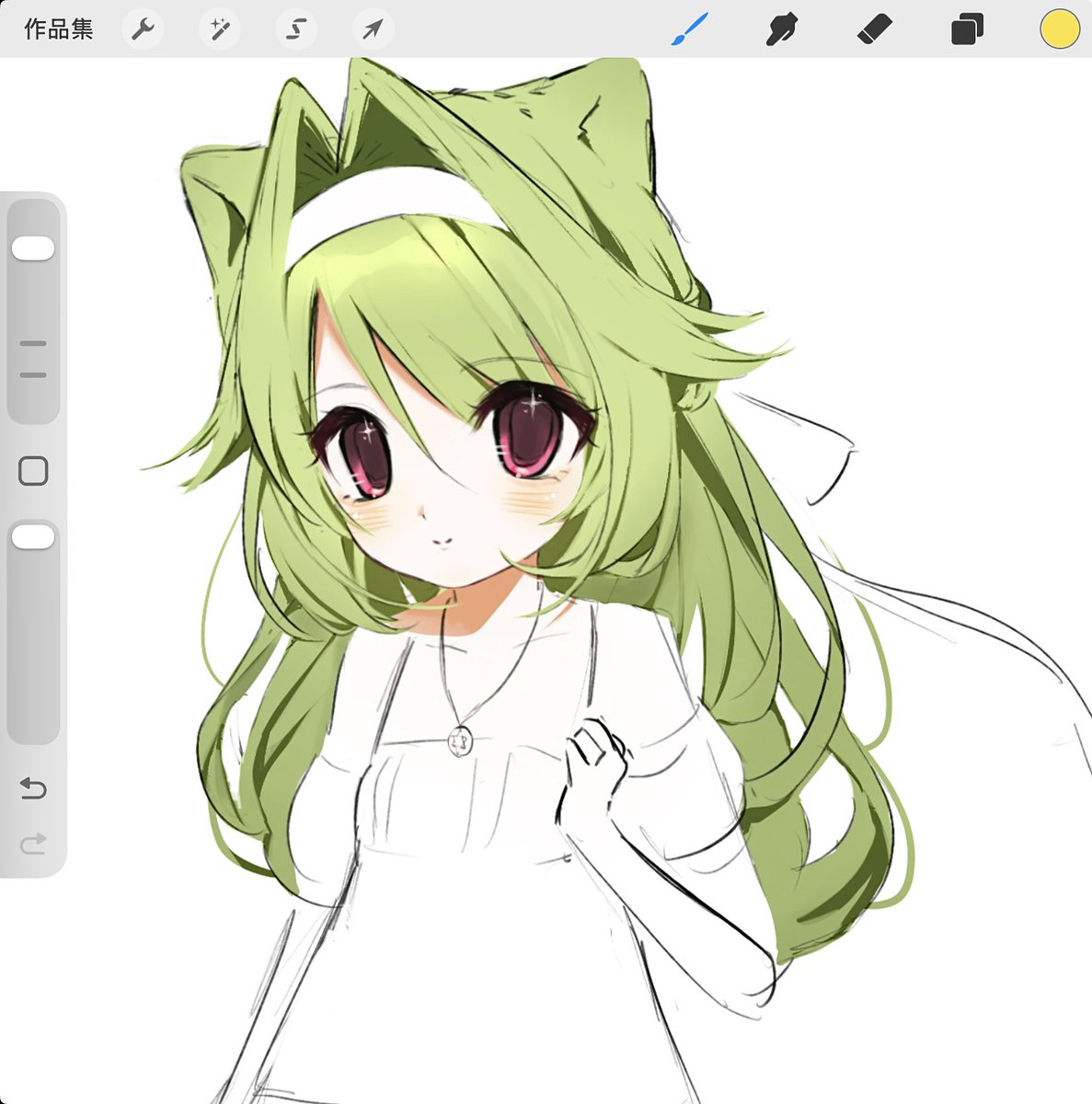Grab the sidebar drag handle
The image size is (1092, 1104).
(x=33, y=359)
